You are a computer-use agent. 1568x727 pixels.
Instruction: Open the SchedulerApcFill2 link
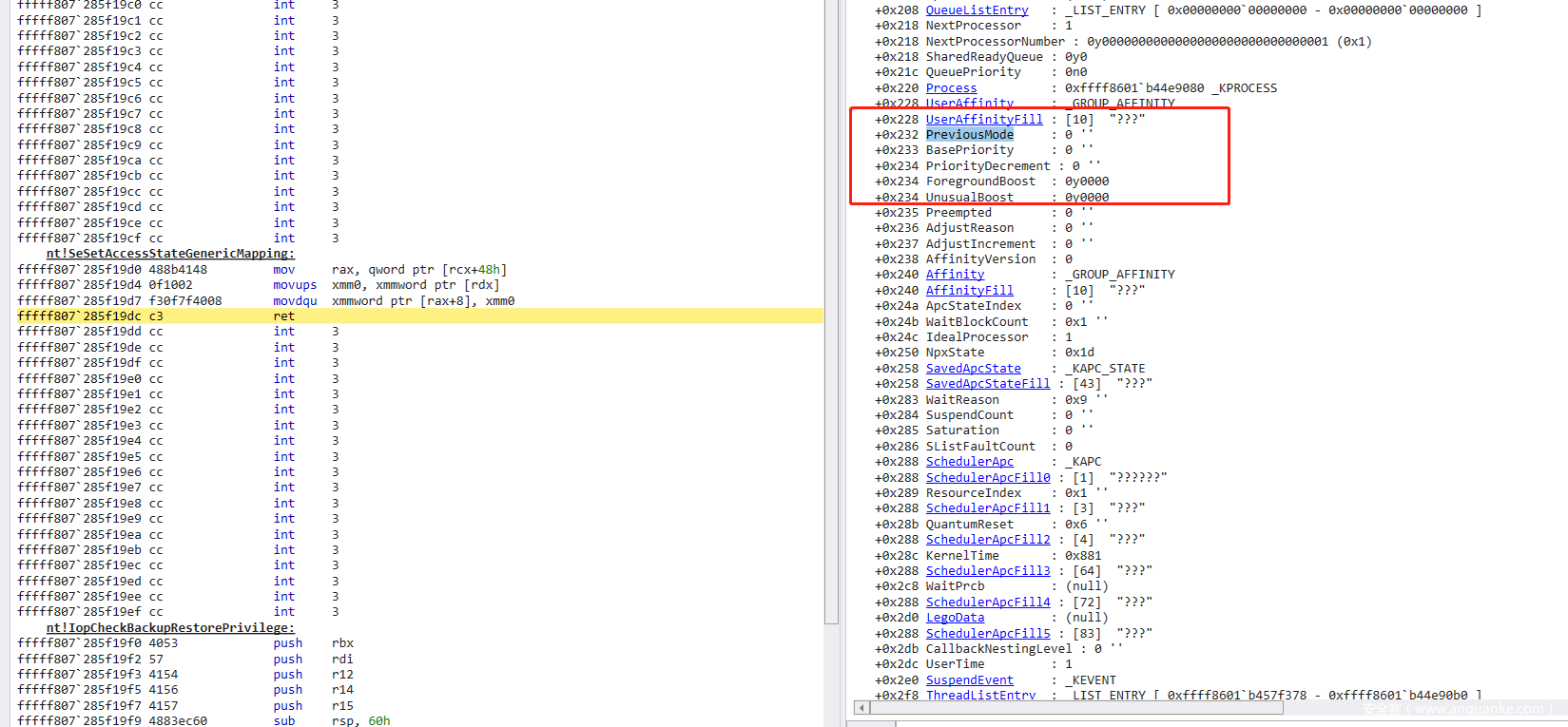(988, 540)
